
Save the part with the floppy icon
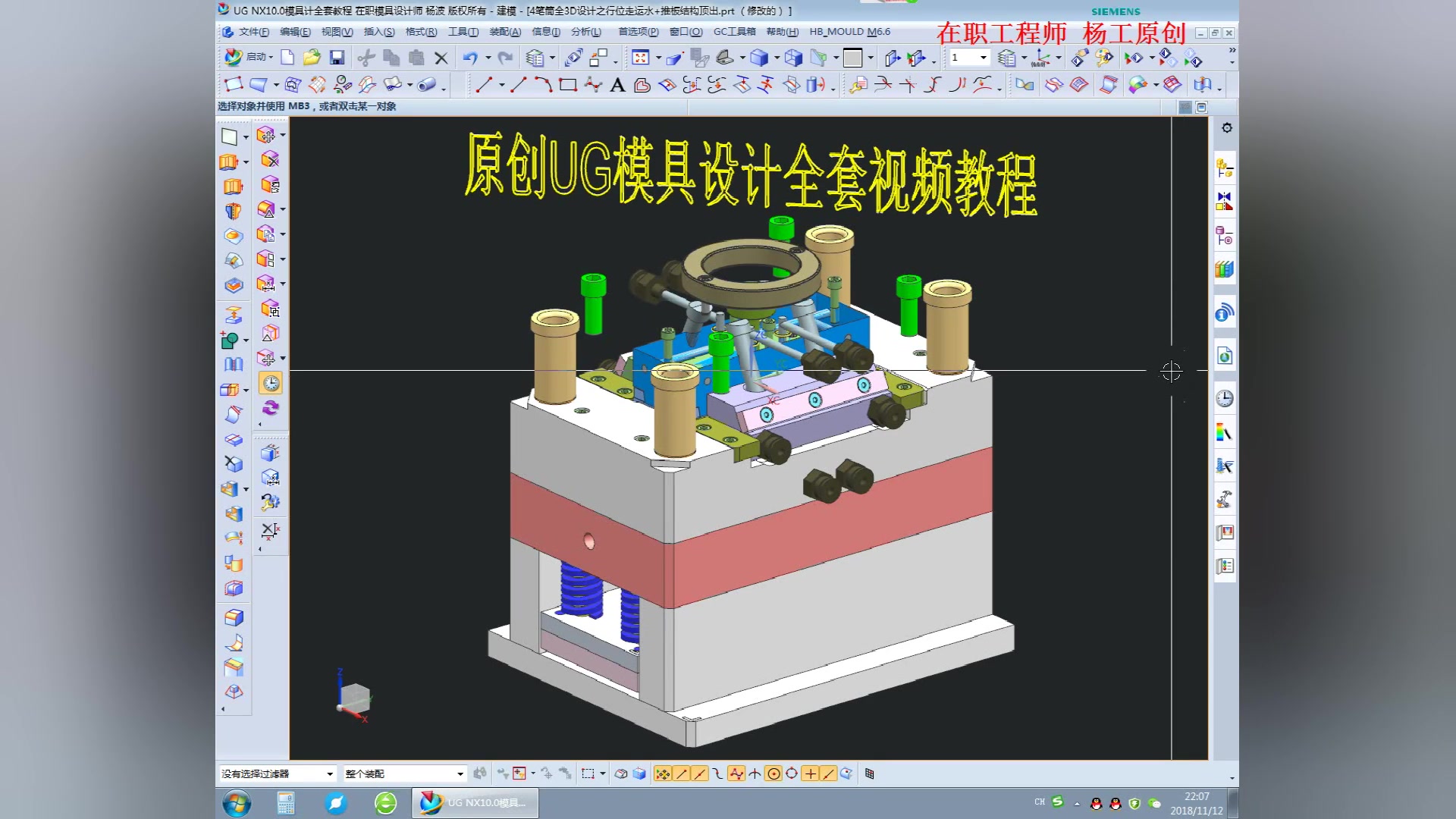click(337, 58)
